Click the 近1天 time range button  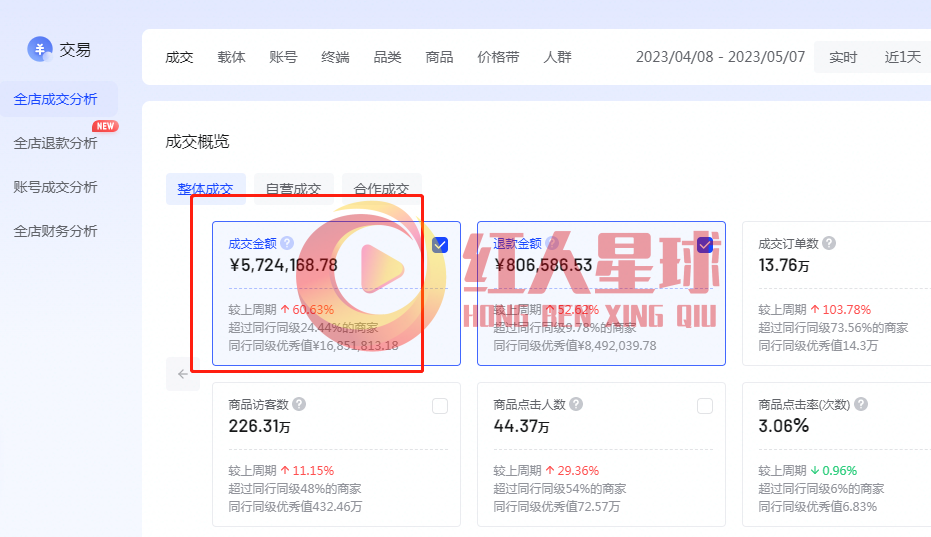point(902,57)
